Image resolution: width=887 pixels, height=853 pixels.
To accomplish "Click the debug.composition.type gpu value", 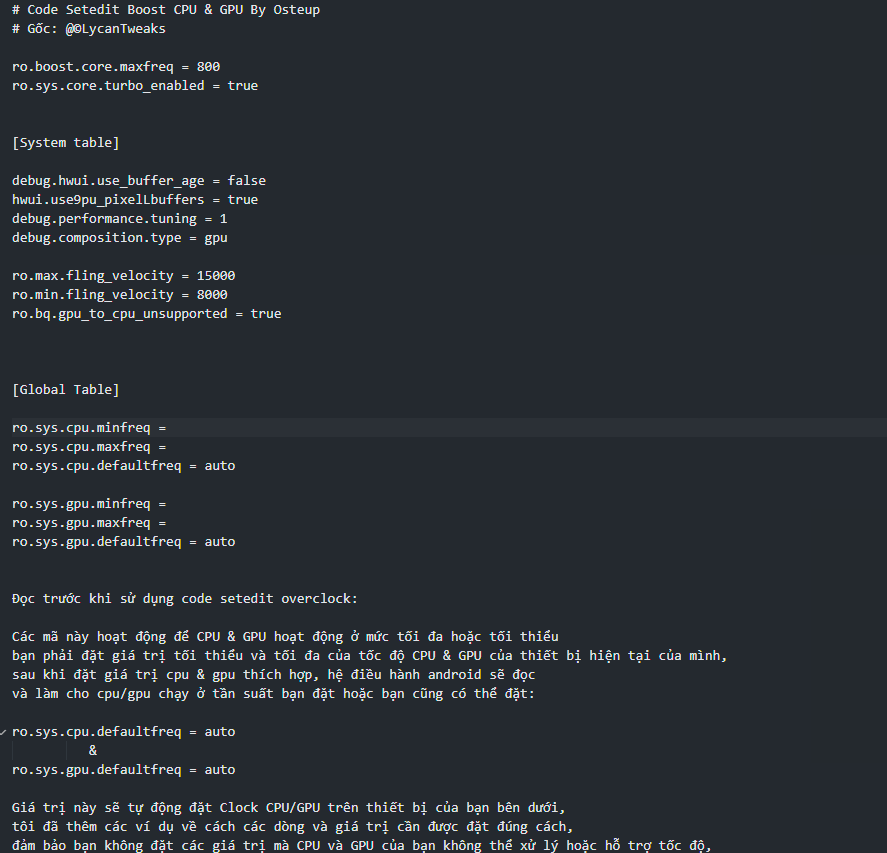I will click(216, 238).
